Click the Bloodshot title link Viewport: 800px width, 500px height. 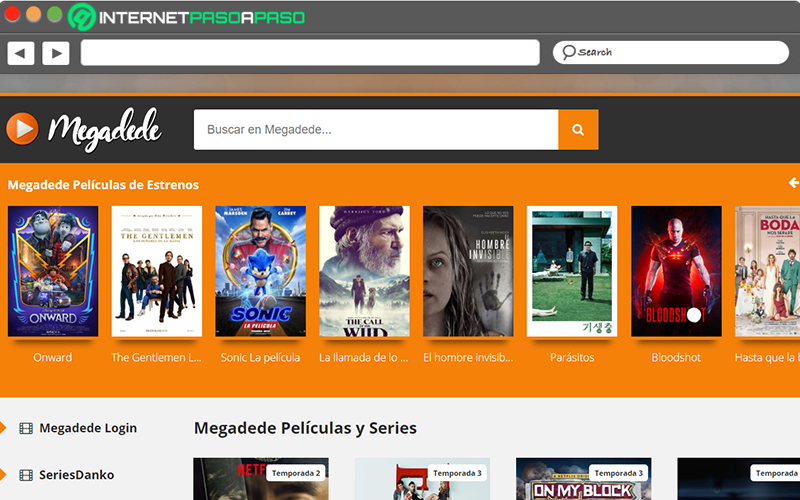coord(676,357)
